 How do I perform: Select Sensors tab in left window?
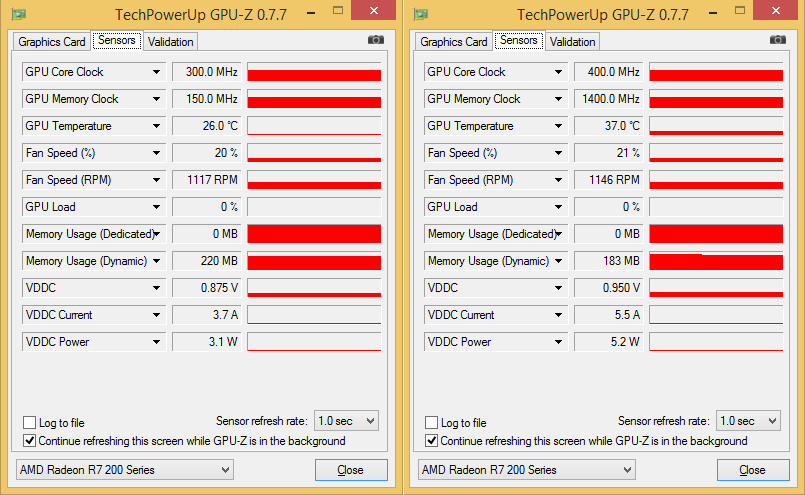[117, 40]
